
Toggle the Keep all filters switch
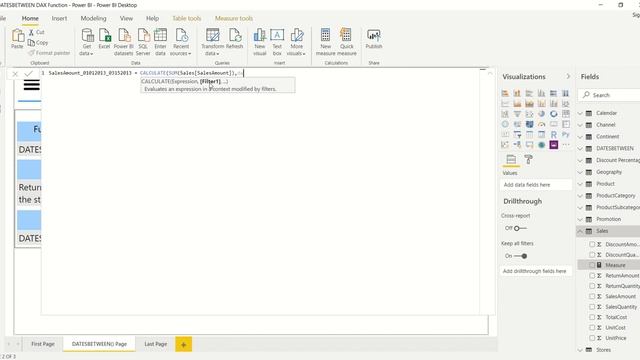click(520, 256)
